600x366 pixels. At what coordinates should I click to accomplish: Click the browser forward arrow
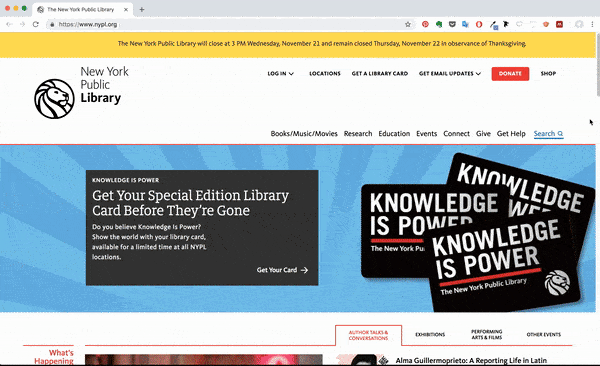[x=23, y=25]
